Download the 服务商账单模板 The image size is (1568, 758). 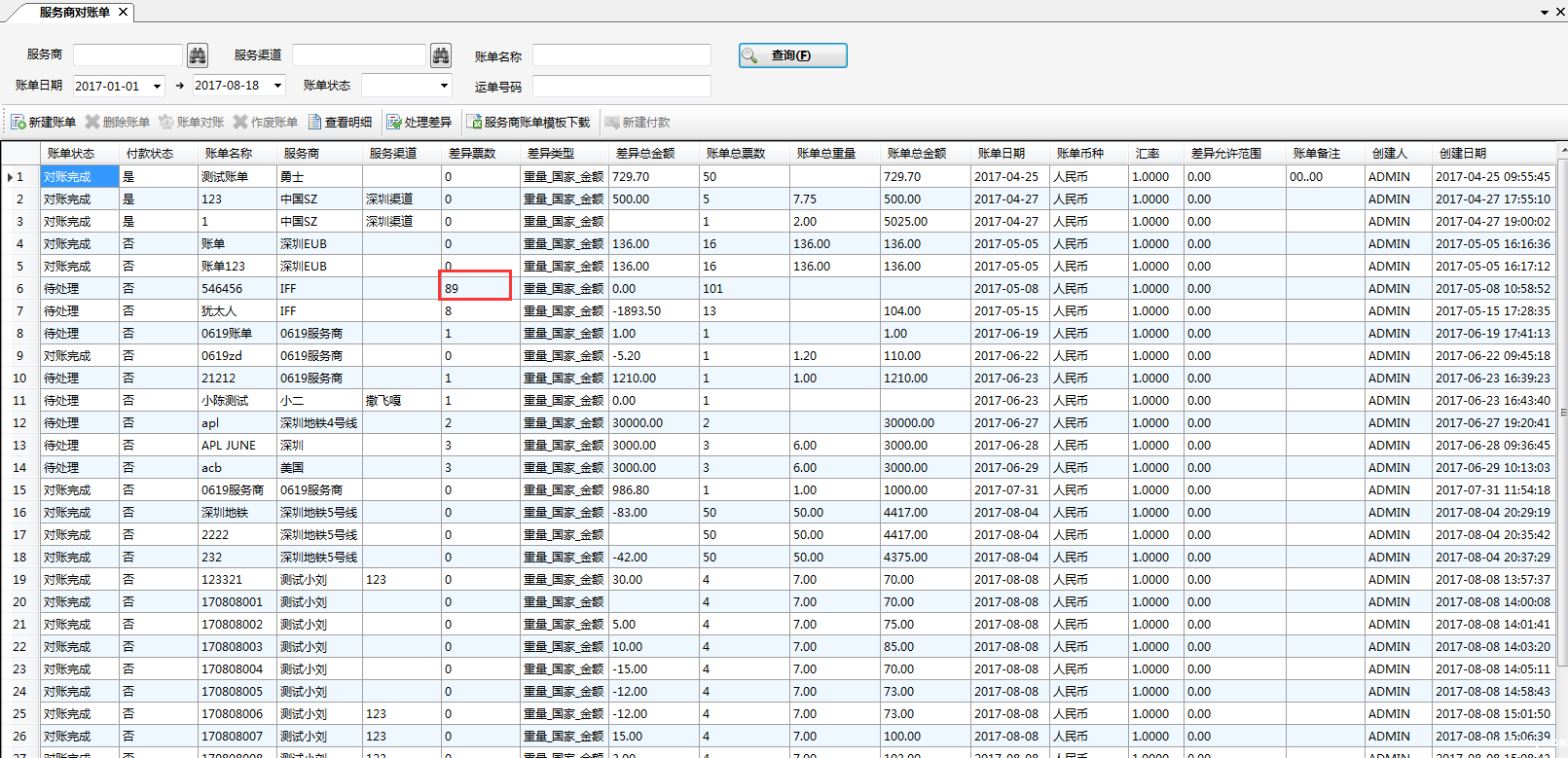point(529,123)
